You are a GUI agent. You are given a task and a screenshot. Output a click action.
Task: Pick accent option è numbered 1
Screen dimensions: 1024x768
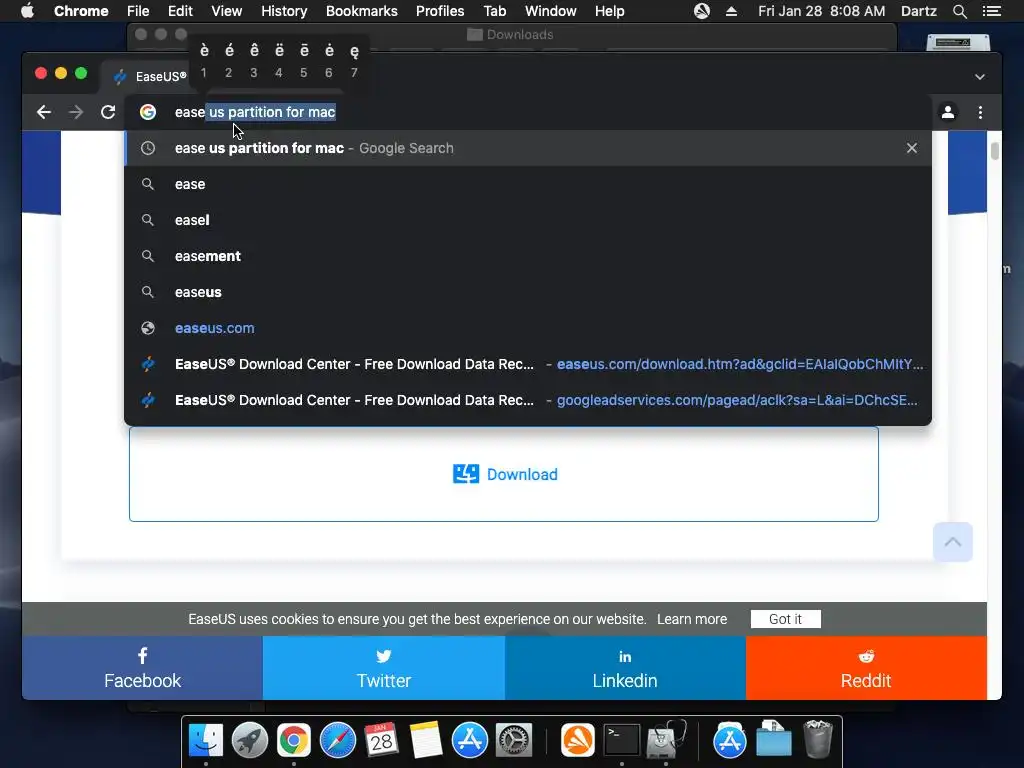click(x=204, y=60)
